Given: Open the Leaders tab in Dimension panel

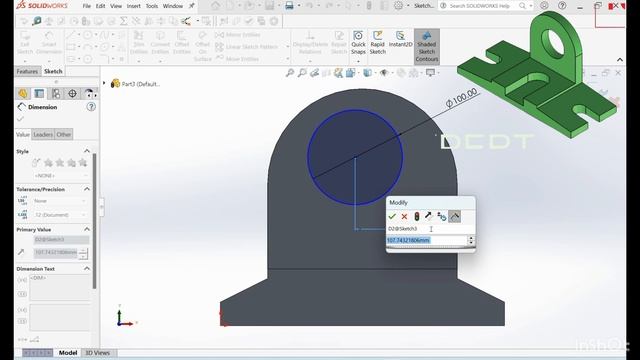Looking at the screenshot, I should tap(43, 134).
